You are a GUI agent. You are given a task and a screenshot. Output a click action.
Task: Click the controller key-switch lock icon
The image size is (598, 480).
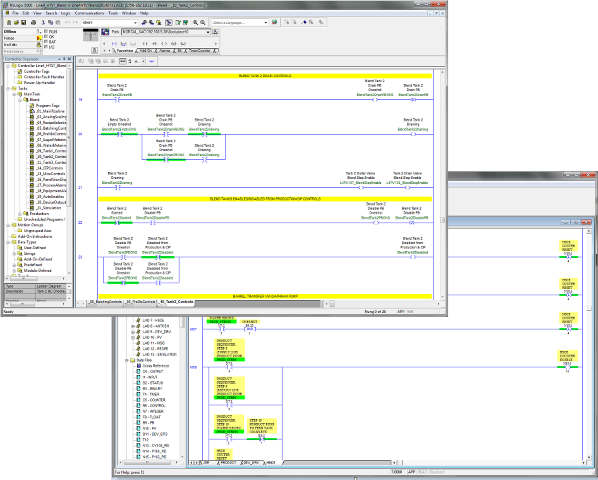point(95,51)
